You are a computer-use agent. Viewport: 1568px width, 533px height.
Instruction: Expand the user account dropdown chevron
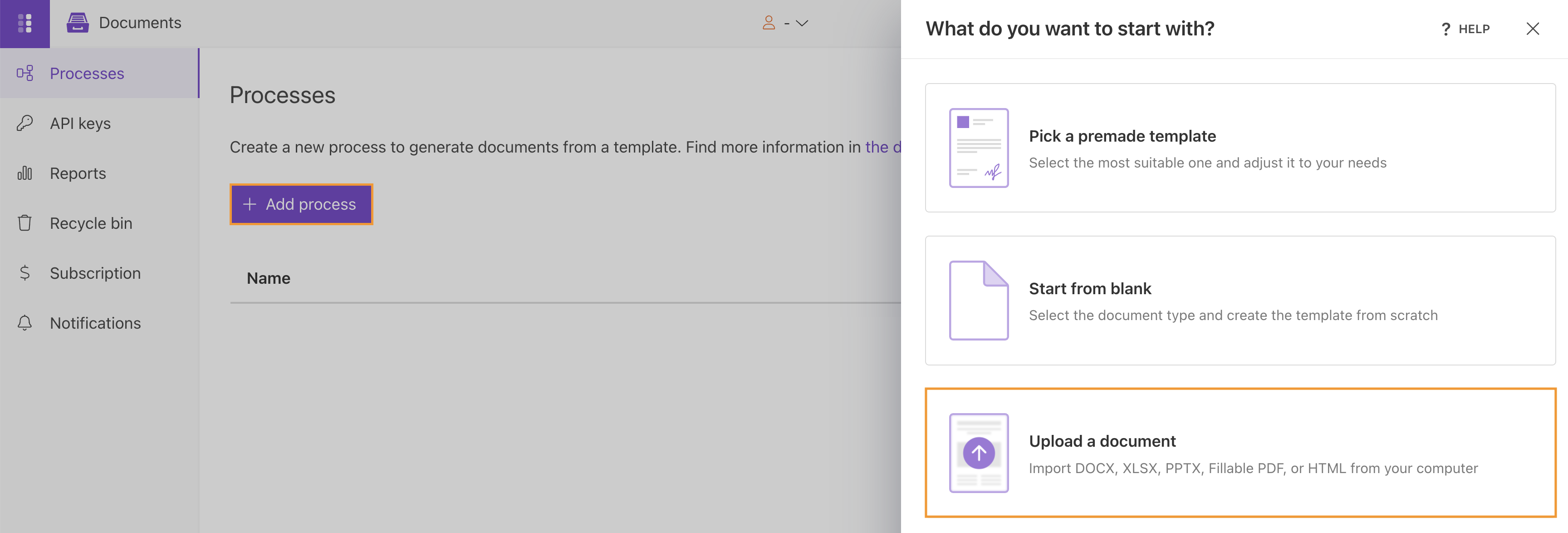click(x=802, y=23)
